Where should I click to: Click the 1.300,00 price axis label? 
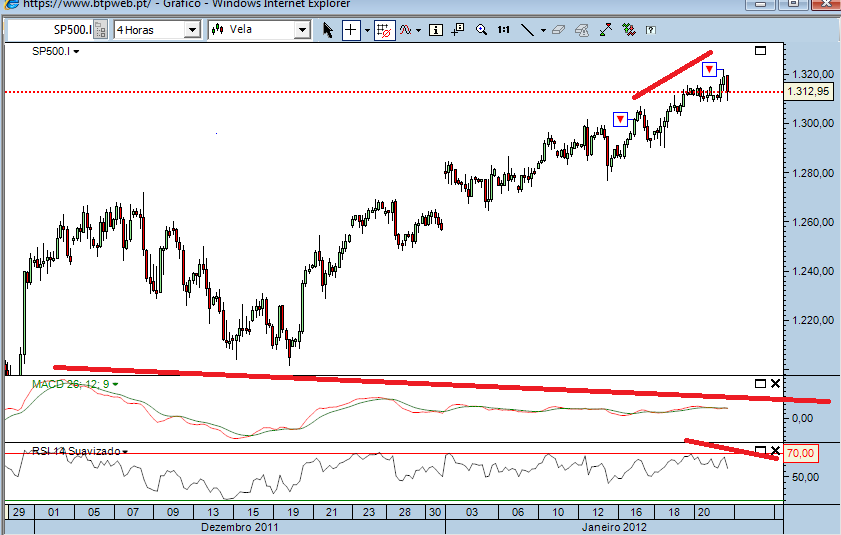pos(813,123)
